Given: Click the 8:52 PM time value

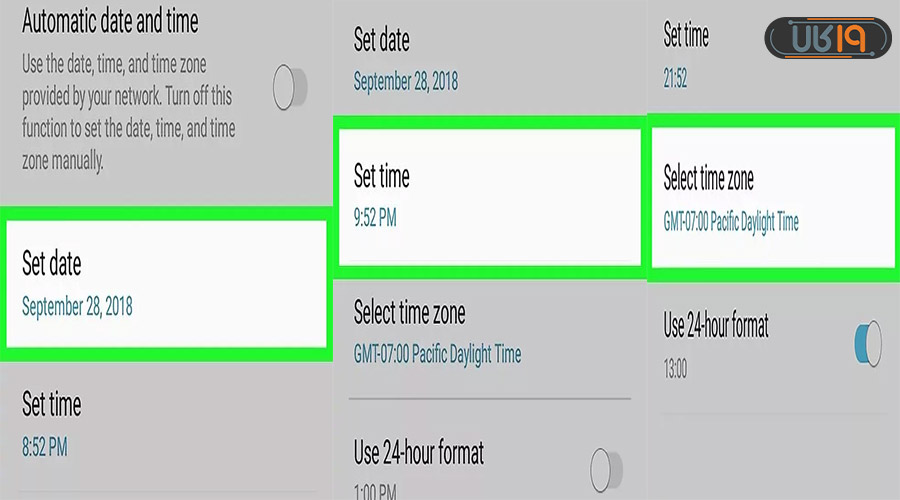Looking at the screenshot, I should (45, 445).
